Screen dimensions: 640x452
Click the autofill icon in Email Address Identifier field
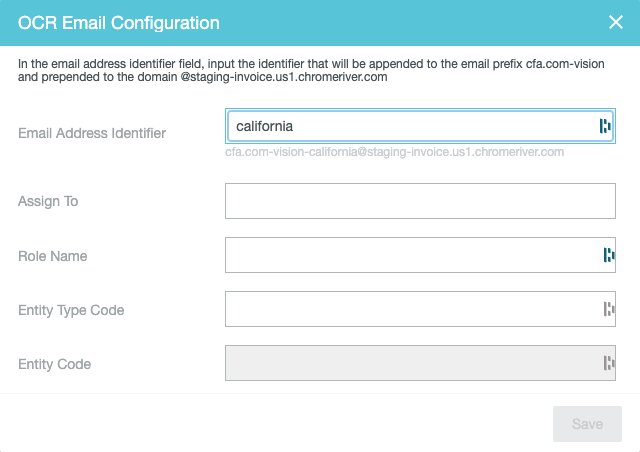pos(604,126)
